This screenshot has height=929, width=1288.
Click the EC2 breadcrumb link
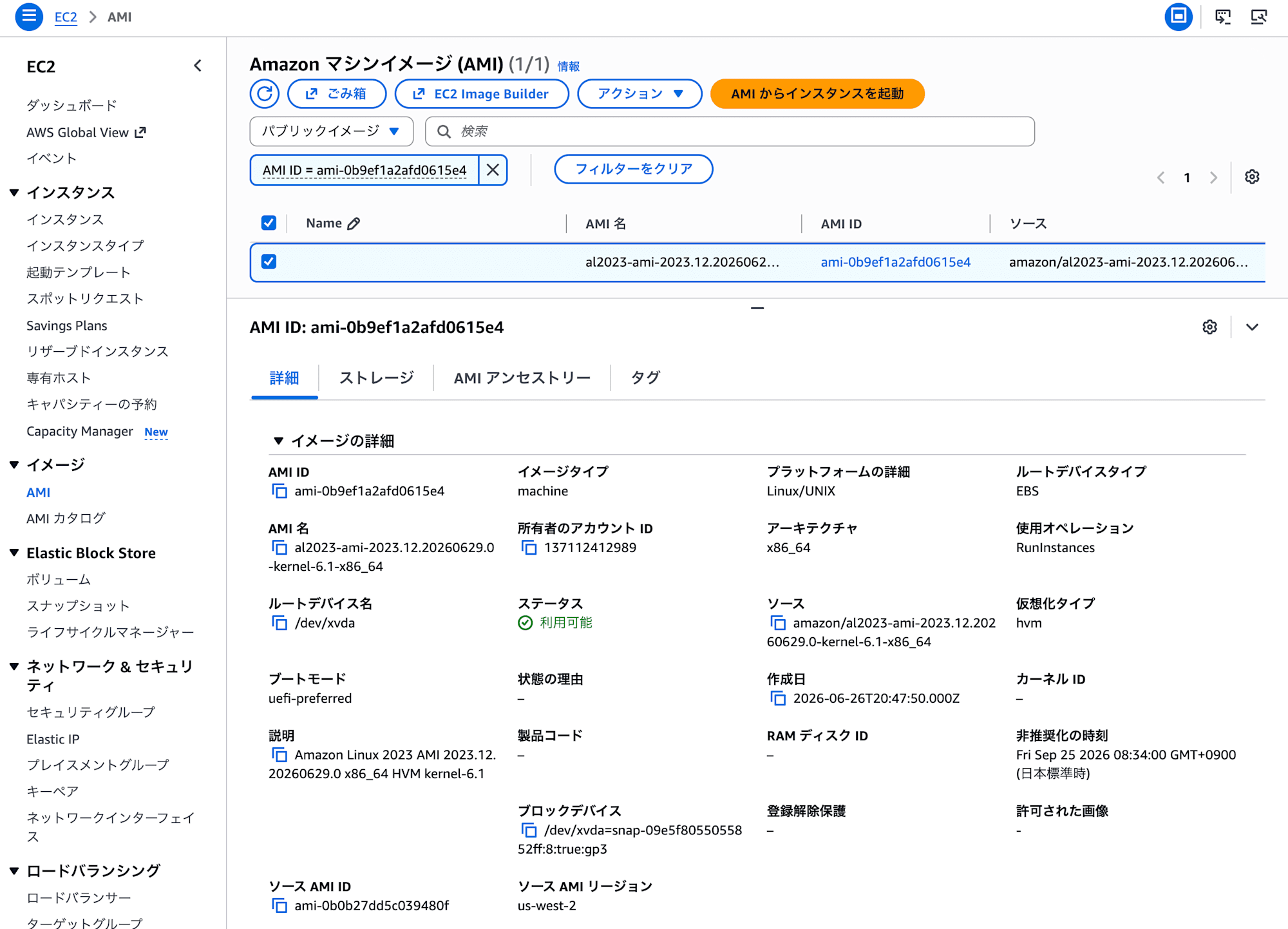click(x=66, y=17)
